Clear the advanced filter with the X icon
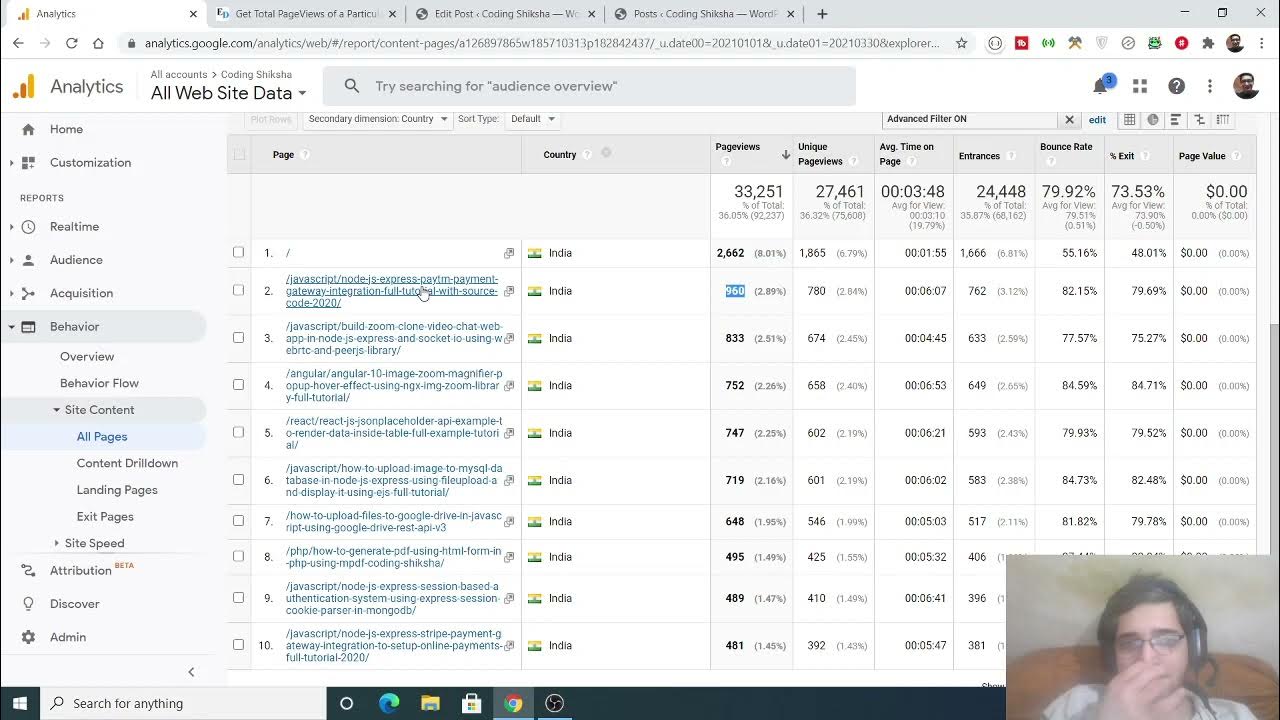The height and width of the screenshot is (720, 1280). (1069, 119)
